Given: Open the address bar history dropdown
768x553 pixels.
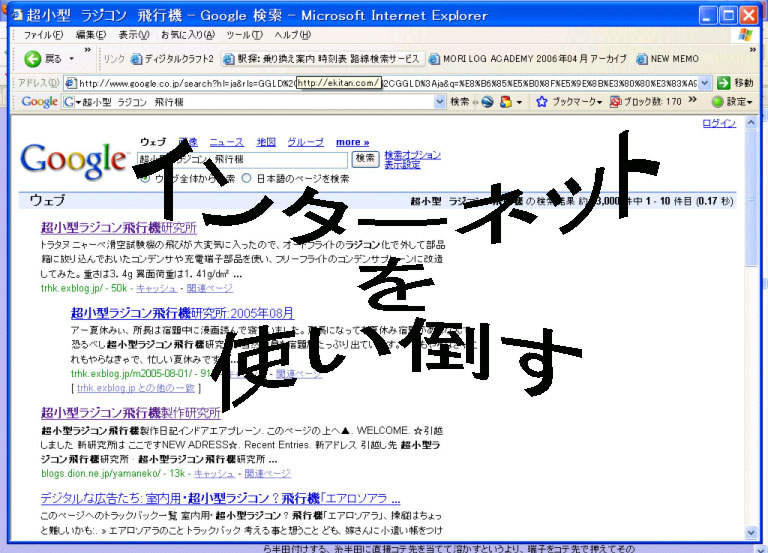Looking at the screenshot, I should 704,83.
